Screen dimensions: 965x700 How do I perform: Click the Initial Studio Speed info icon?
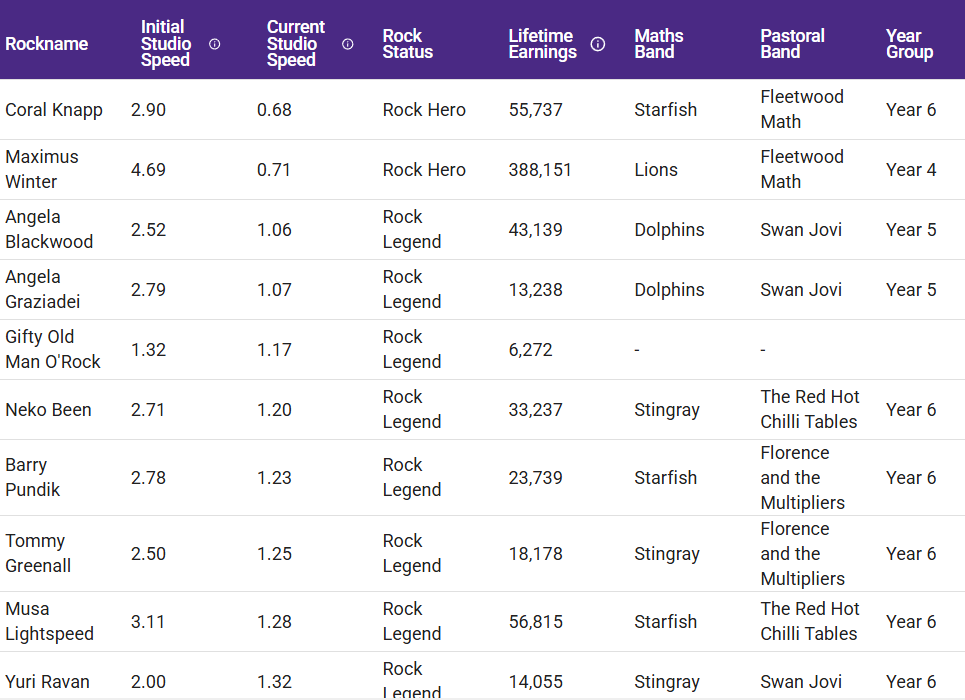(x=214, y=44)
